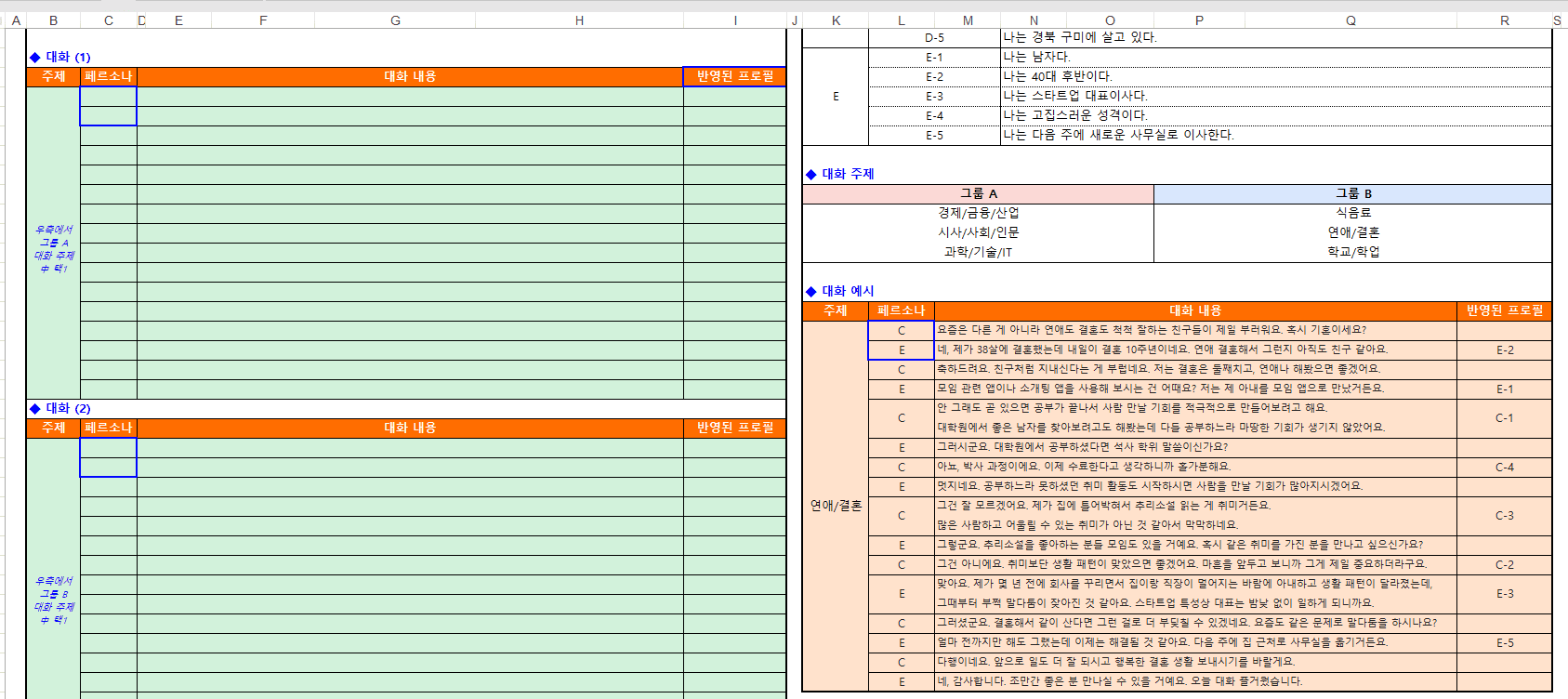Screen dimensions: 1568x699
Task: Click the 'E-5' cell beside '새로운 사무실로 이사한다'
Action: click(934, 135)
